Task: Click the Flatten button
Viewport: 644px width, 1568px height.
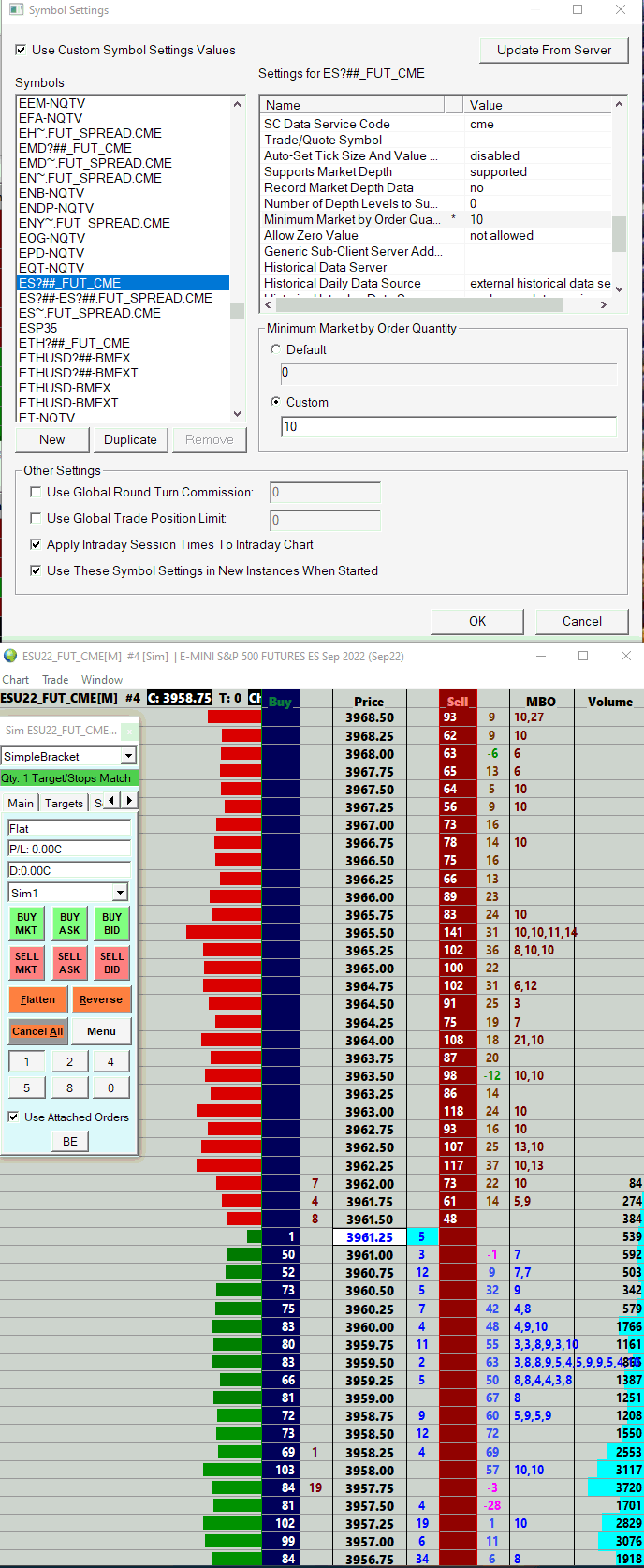Action: 38,999
